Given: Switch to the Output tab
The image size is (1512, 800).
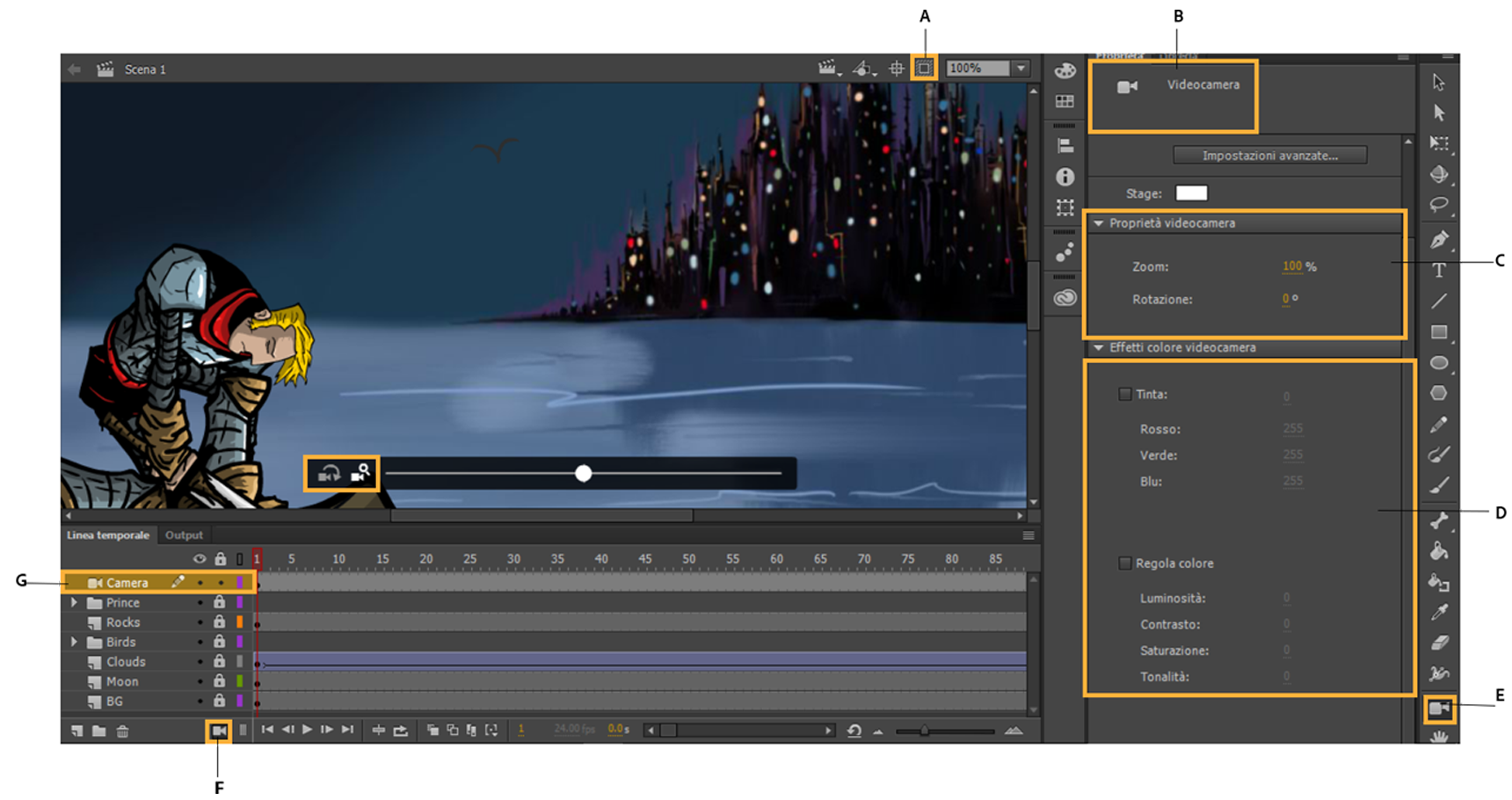Looking at the screenshot, I should (184, 535).
